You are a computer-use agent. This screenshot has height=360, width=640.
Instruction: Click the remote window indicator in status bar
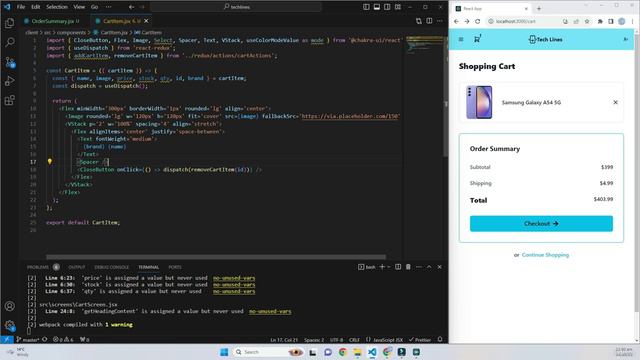click(7, 339)
